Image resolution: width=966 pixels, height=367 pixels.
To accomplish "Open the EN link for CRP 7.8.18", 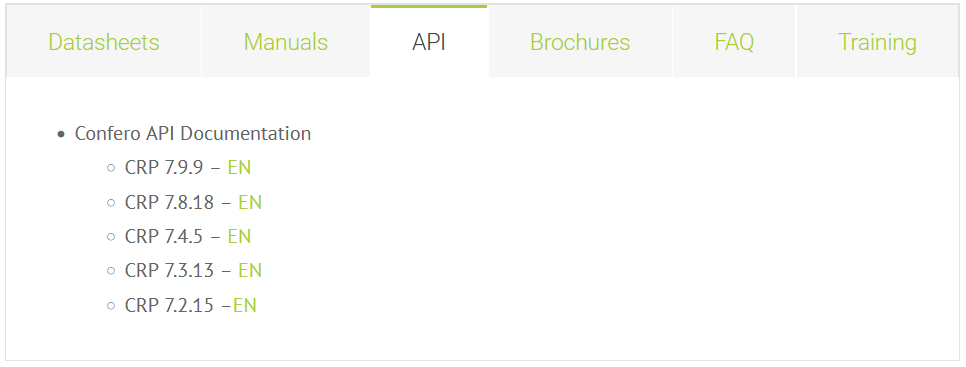I will click(x=250, y=202).
